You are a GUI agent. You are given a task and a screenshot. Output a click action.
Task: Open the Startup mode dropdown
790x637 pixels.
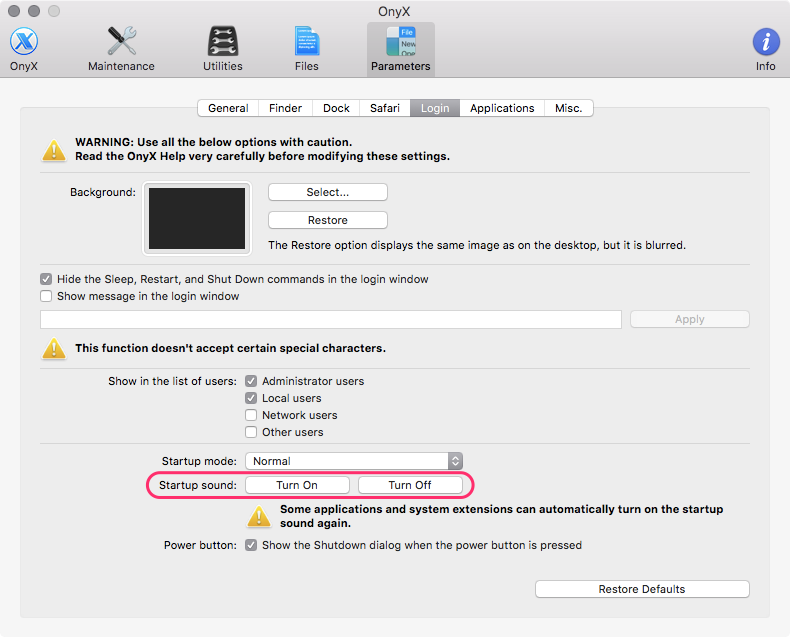click(354, 461)
